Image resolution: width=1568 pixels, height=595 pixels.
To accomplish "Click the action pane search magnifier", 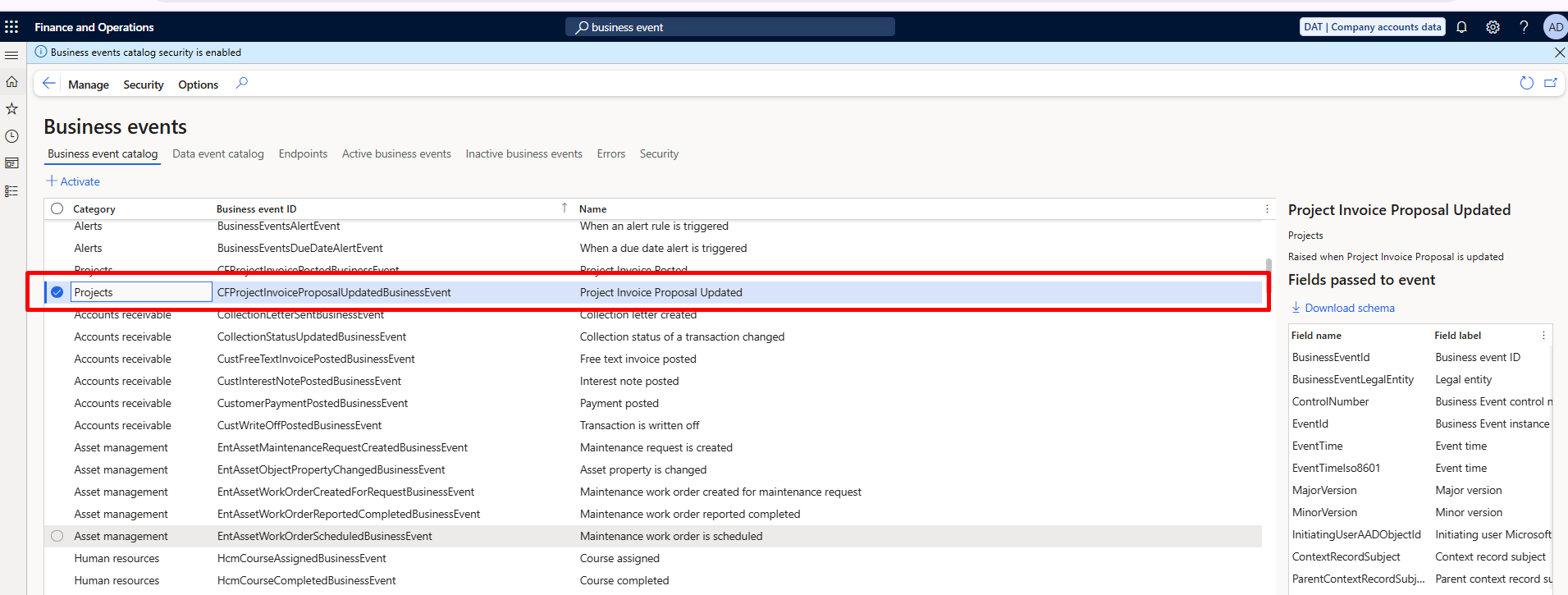I will click(242, 83).
